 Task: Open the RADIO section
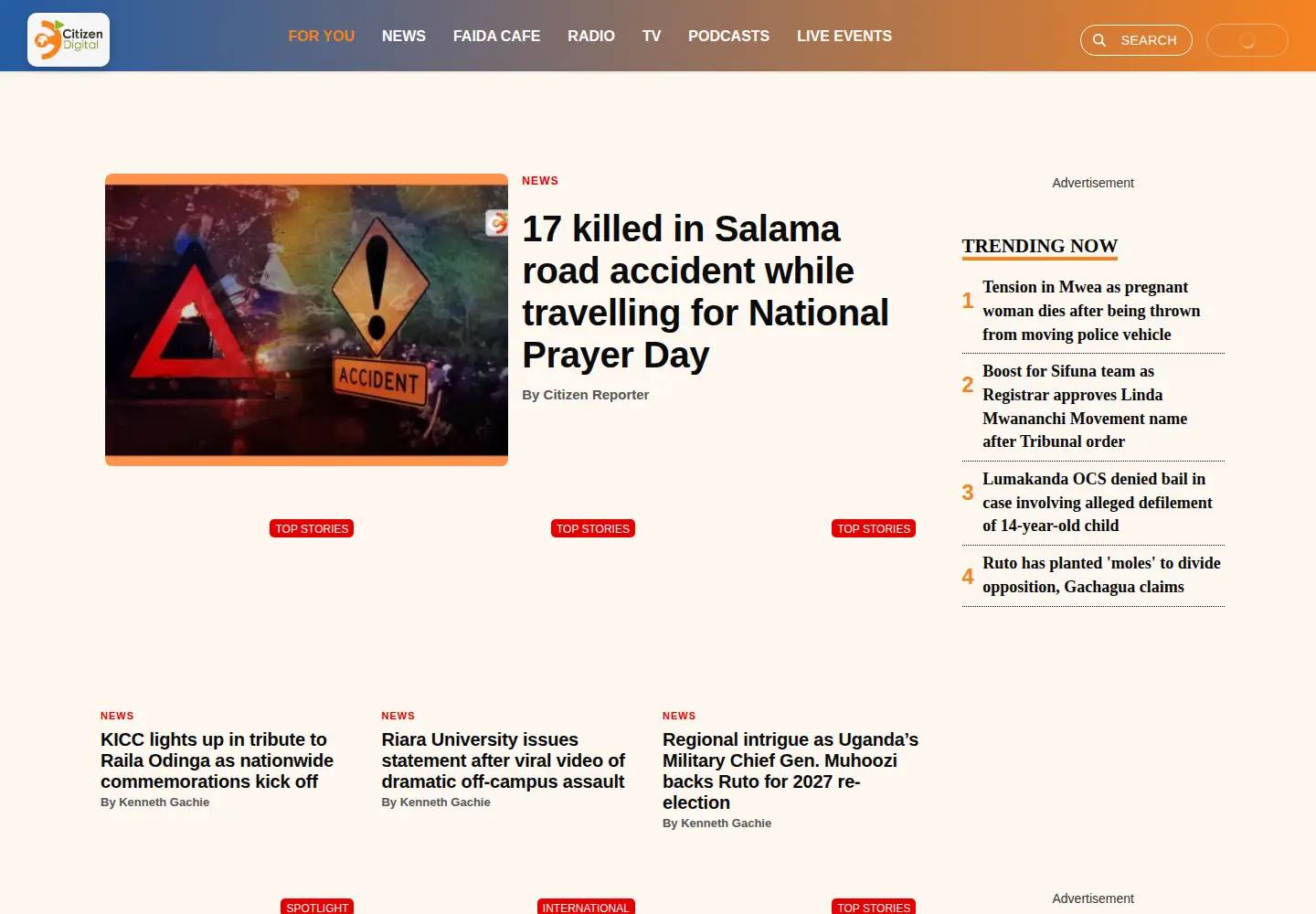(591, 36)
